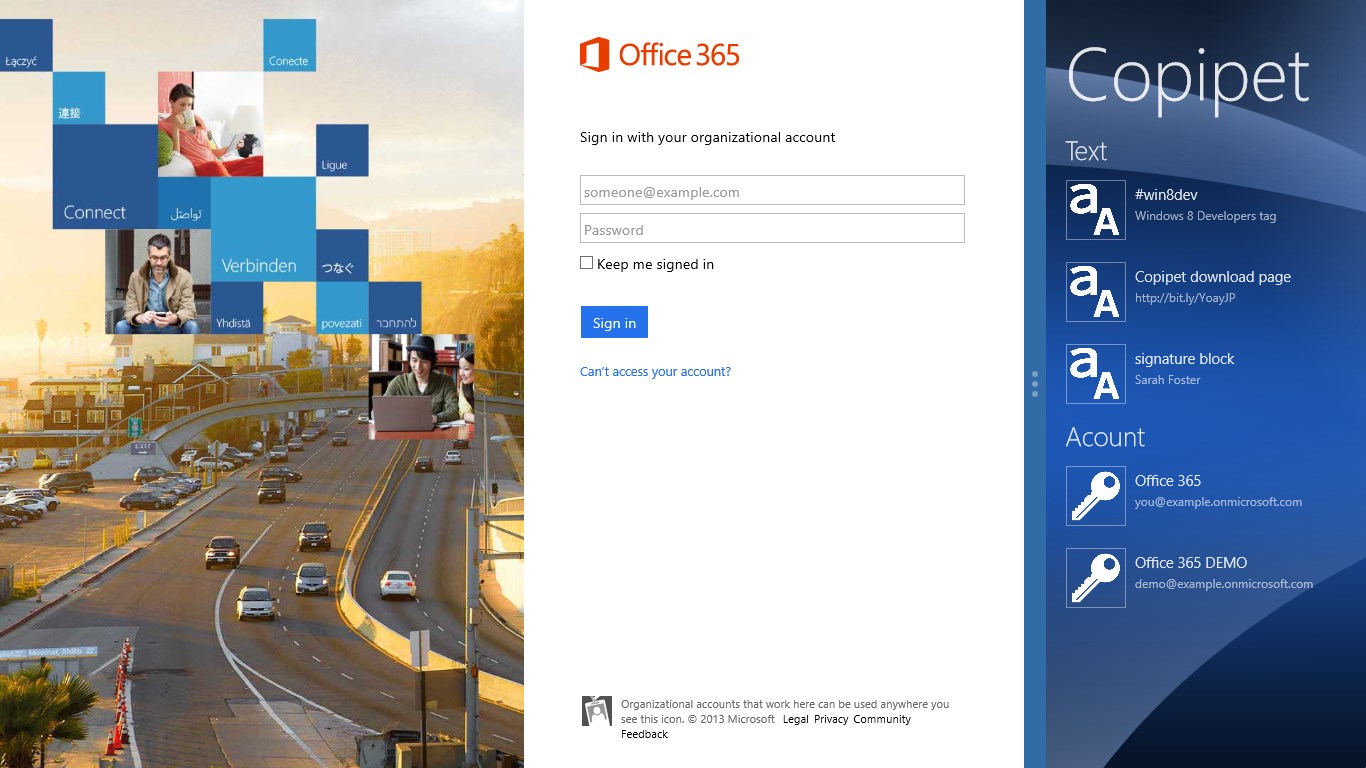Click the text icon beside #win8dev
1366x768 pixels.
point(1096,210)
